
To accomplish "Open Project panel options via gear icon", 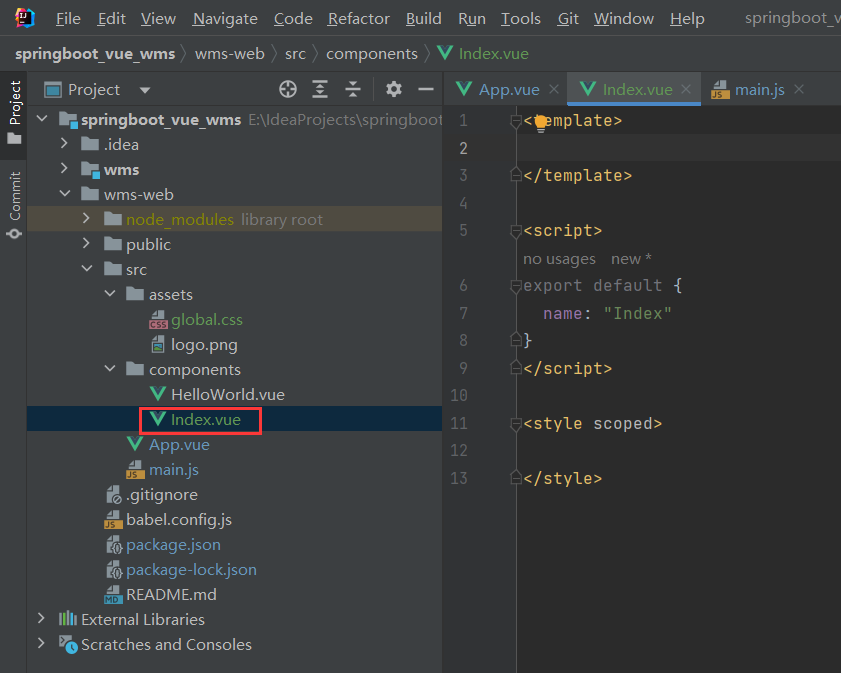I will coord(393,89).
